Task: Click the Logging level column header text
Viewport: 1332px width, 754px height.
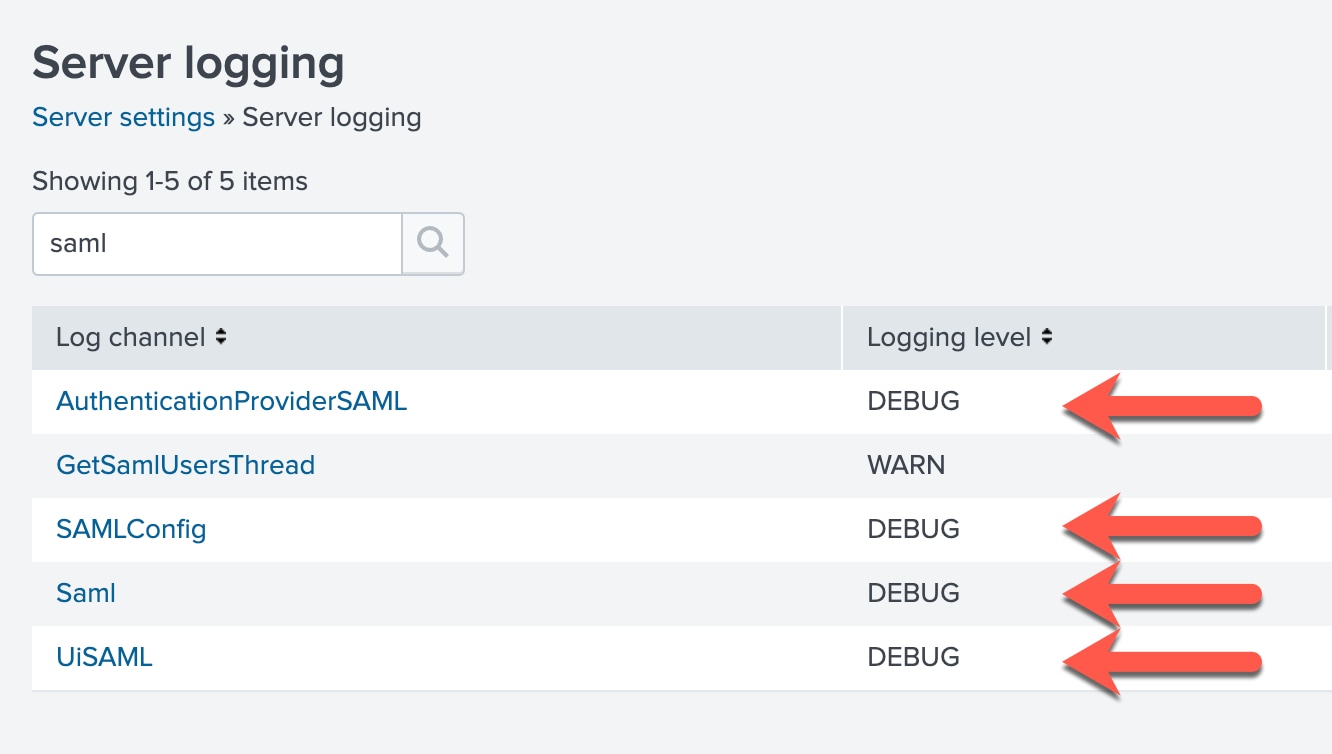Action: click(x=949, y=338)
